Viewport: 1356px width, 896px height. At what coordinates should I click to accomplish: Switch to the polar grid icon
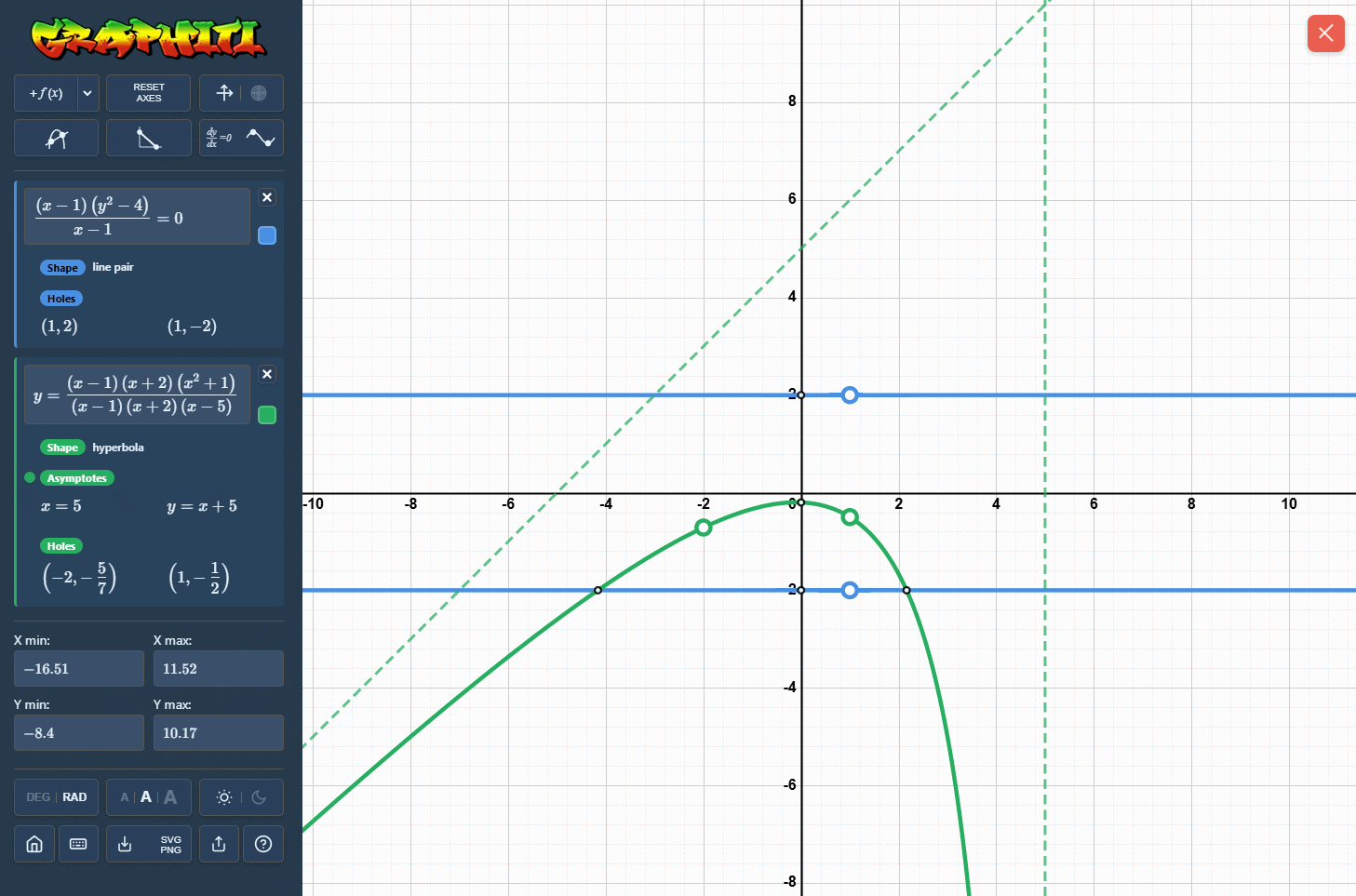[259, 93]
